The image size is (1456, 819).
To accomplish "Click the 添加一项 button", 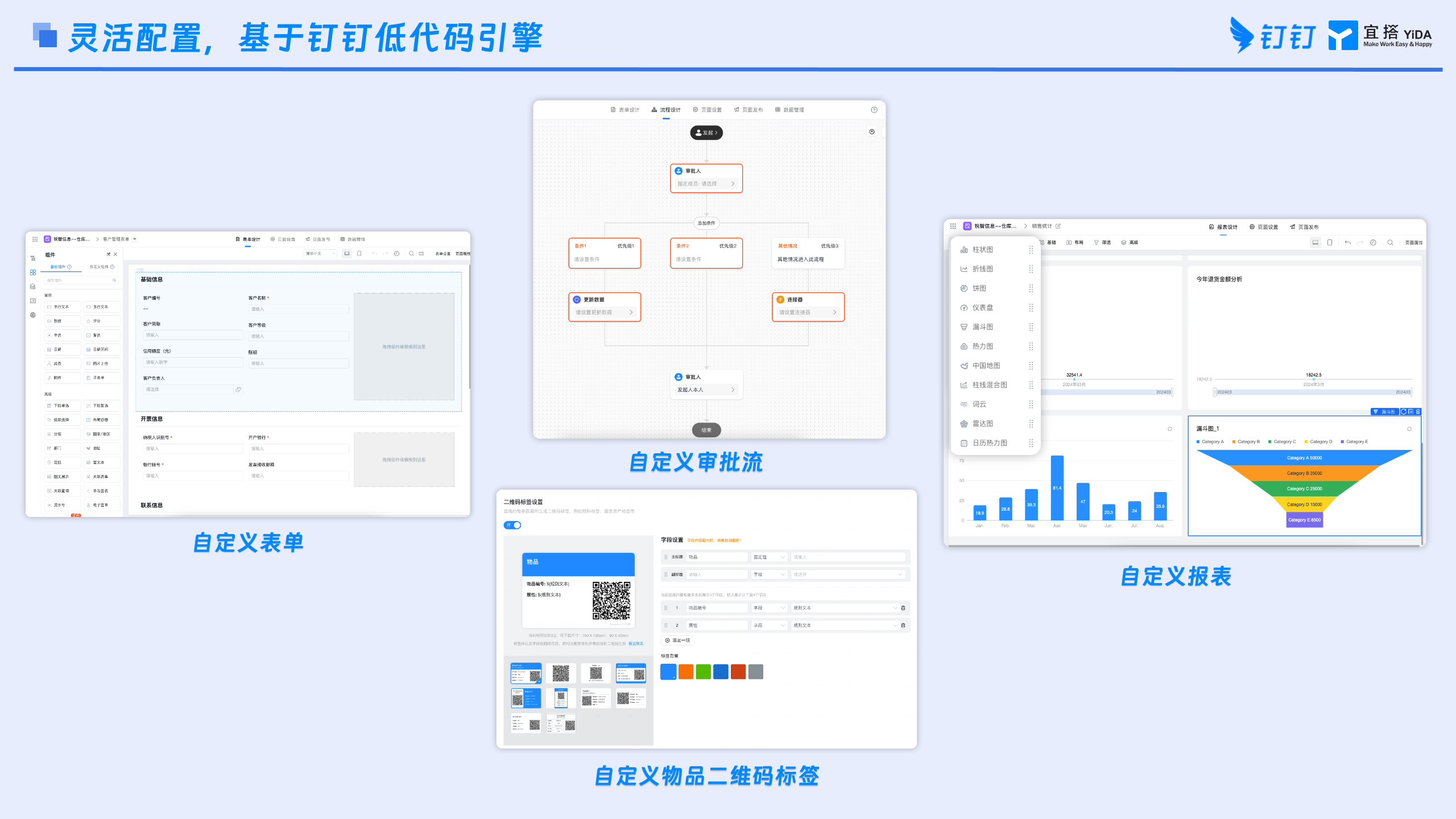I will coord(677,640).
